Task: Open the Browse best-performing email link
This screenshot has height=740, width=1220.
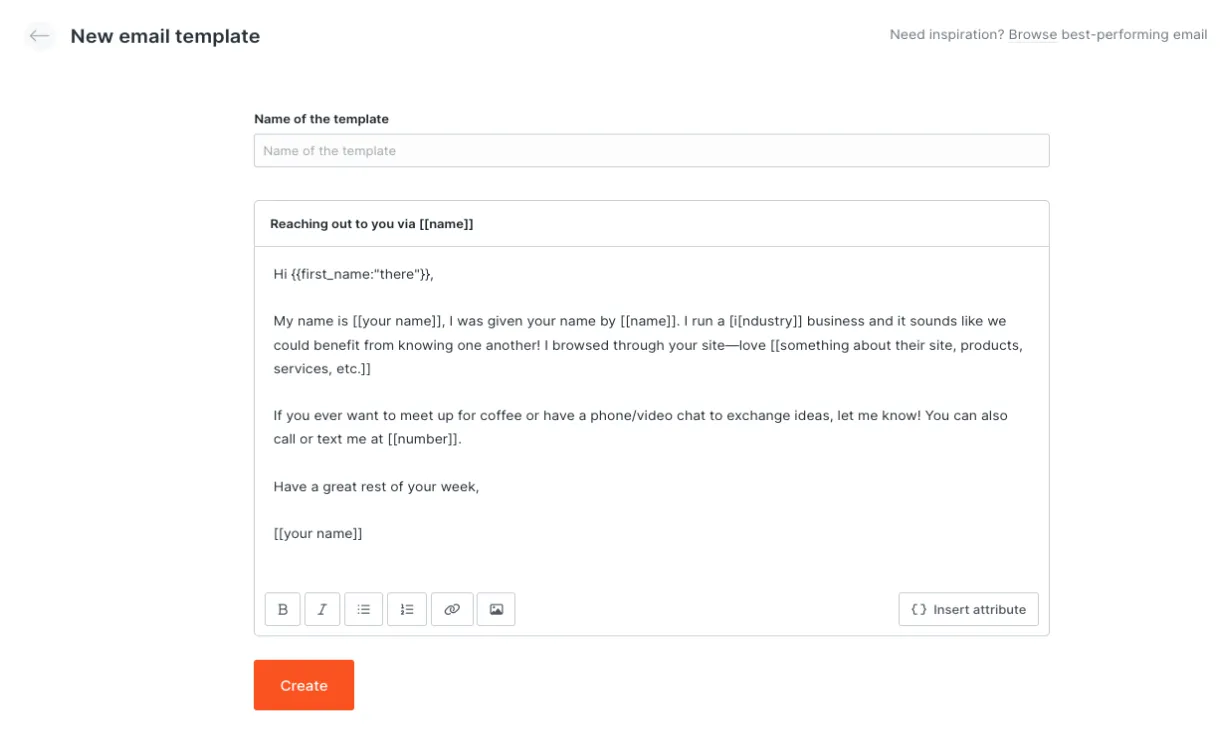Action: (x=1032, y=34)
